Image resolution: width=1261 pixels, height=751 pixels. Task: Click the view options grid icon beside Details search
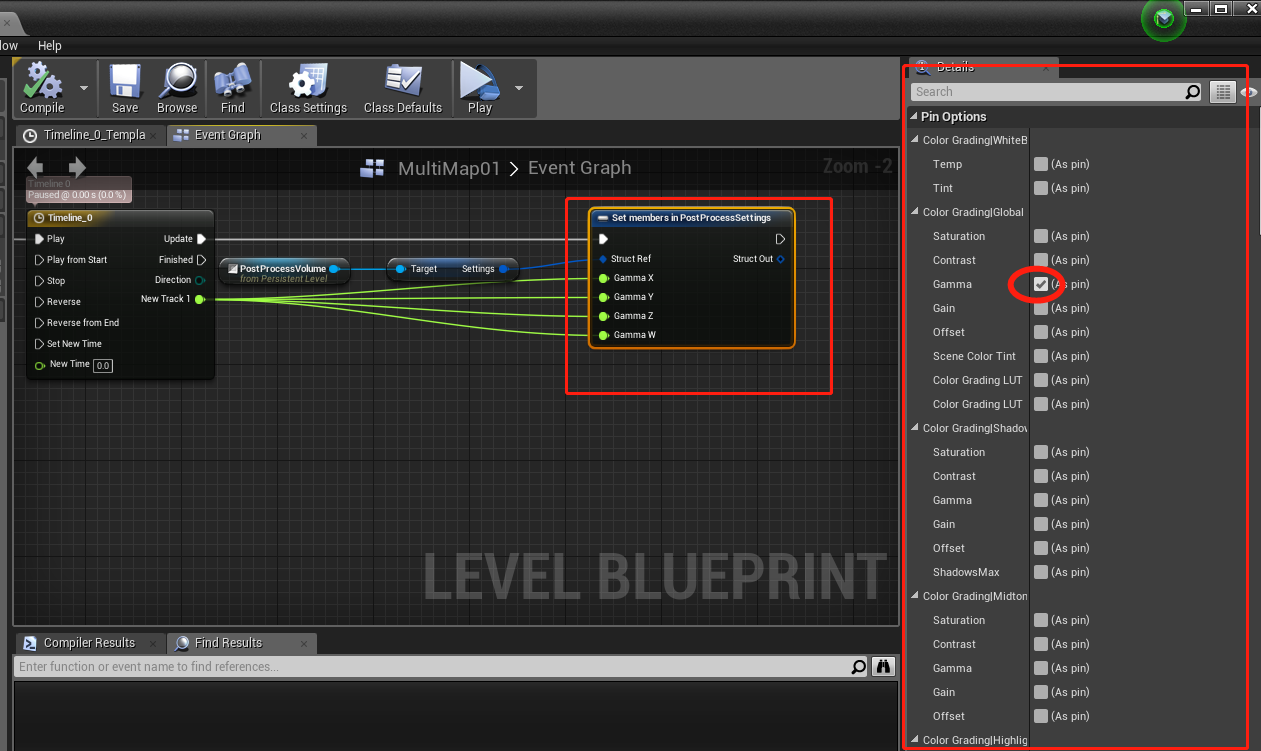1222,91
